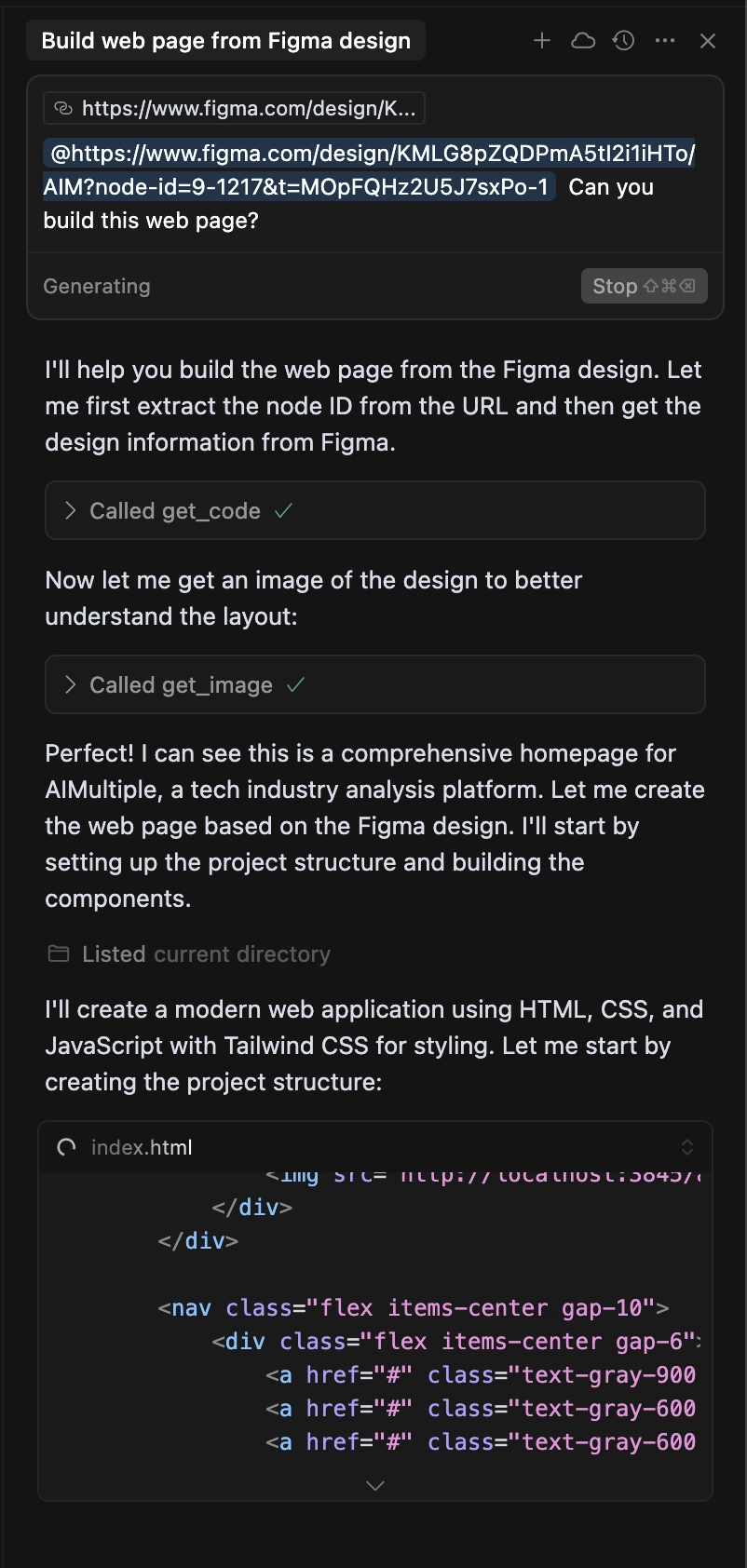Open the three-dot more options menu

665,41
